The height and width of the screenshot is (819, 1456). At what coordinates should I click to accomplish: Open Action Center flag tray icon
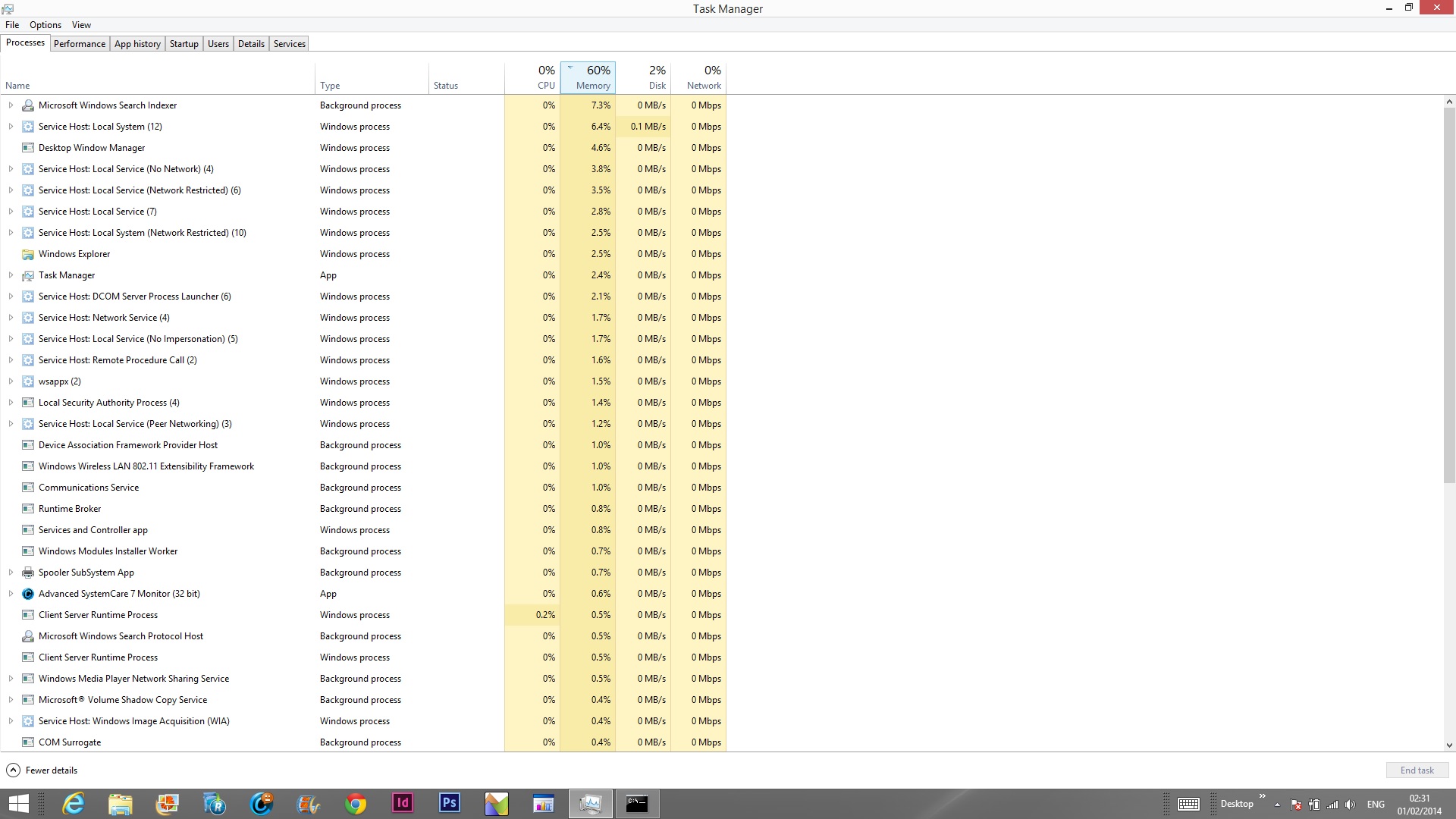pos(1296,805)
